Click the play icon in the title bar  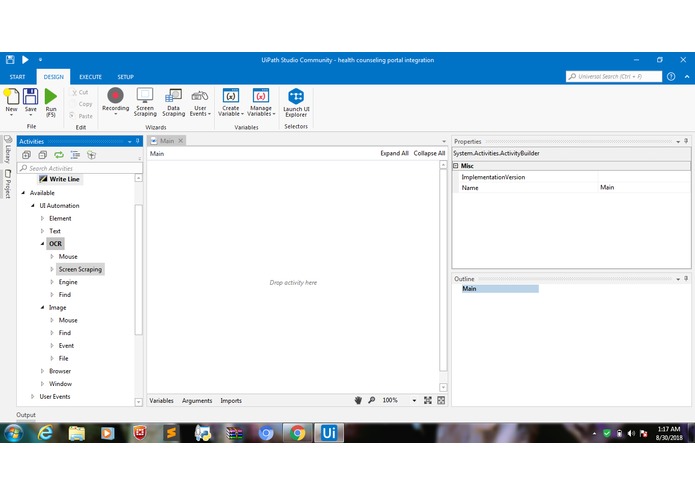click(25, 59)
